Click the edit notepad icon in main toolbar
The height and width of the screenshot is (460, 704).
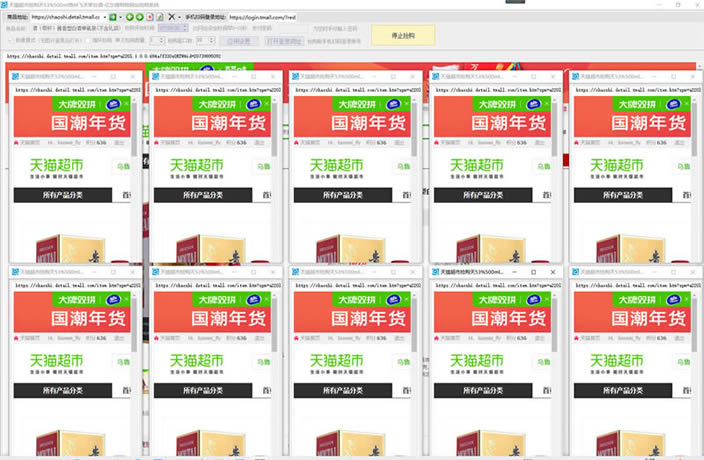[x=159, y=17]
